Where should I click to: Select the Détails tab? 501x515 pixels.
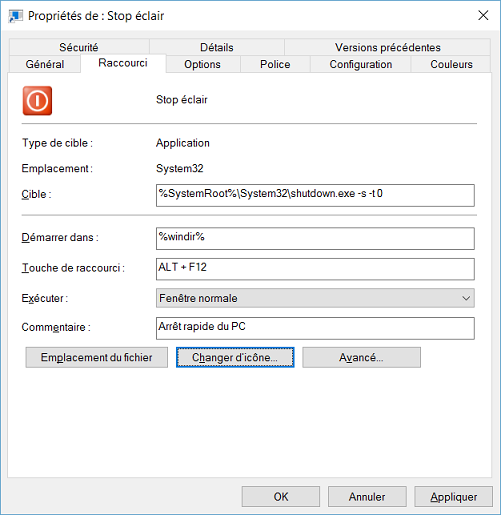coord(217,47)
